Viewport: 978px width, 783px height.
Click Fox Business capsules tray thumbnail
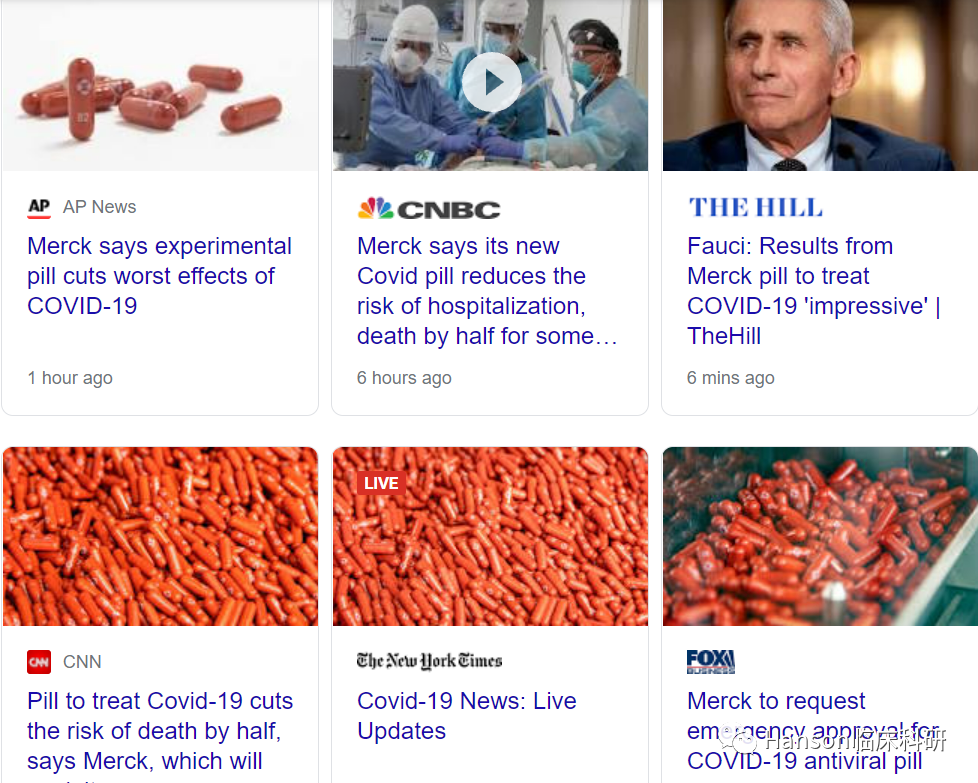pyautogui.click(x=819, y=536)
